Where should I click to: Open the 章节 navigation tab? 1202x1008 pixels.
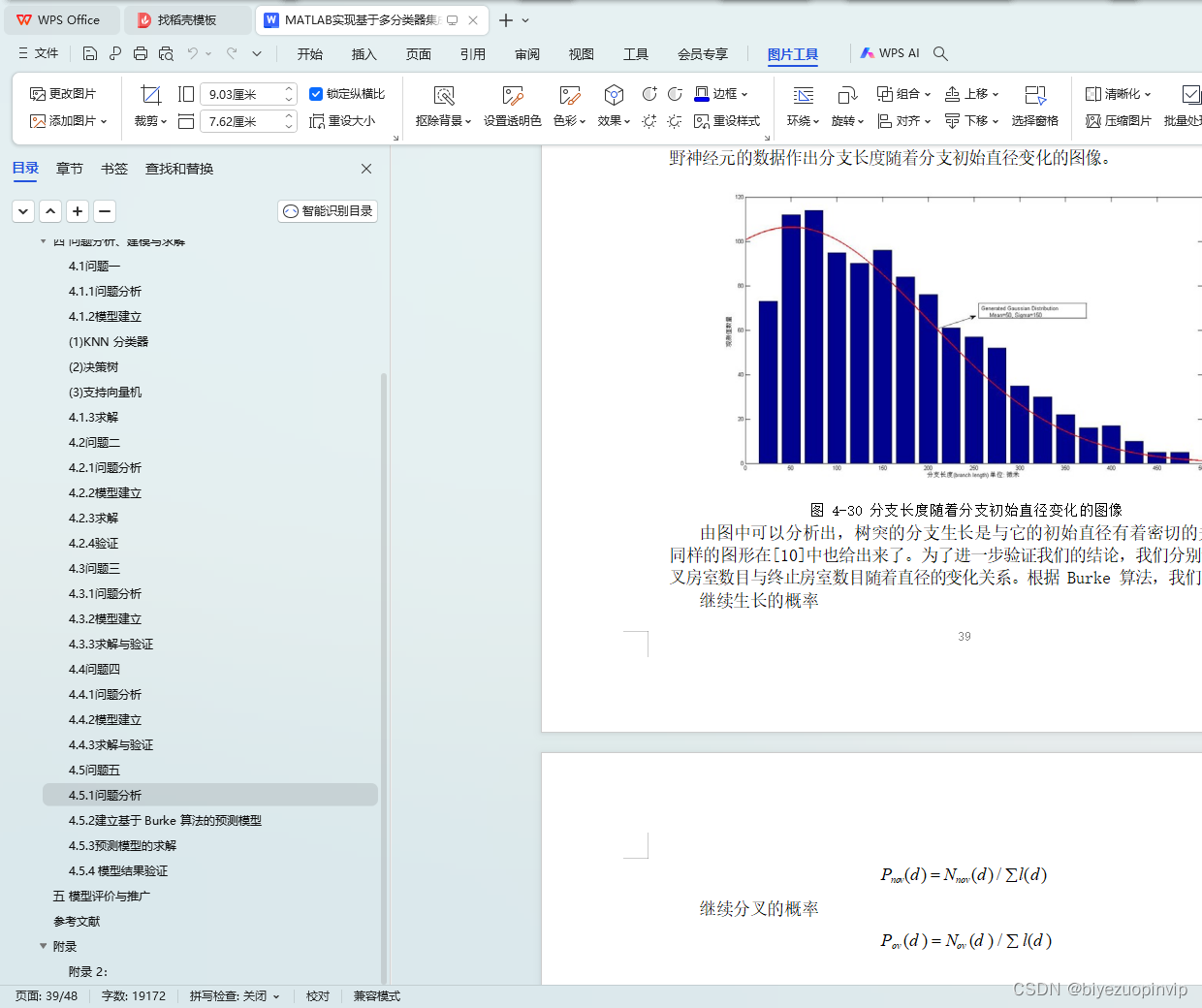[69, 169]
